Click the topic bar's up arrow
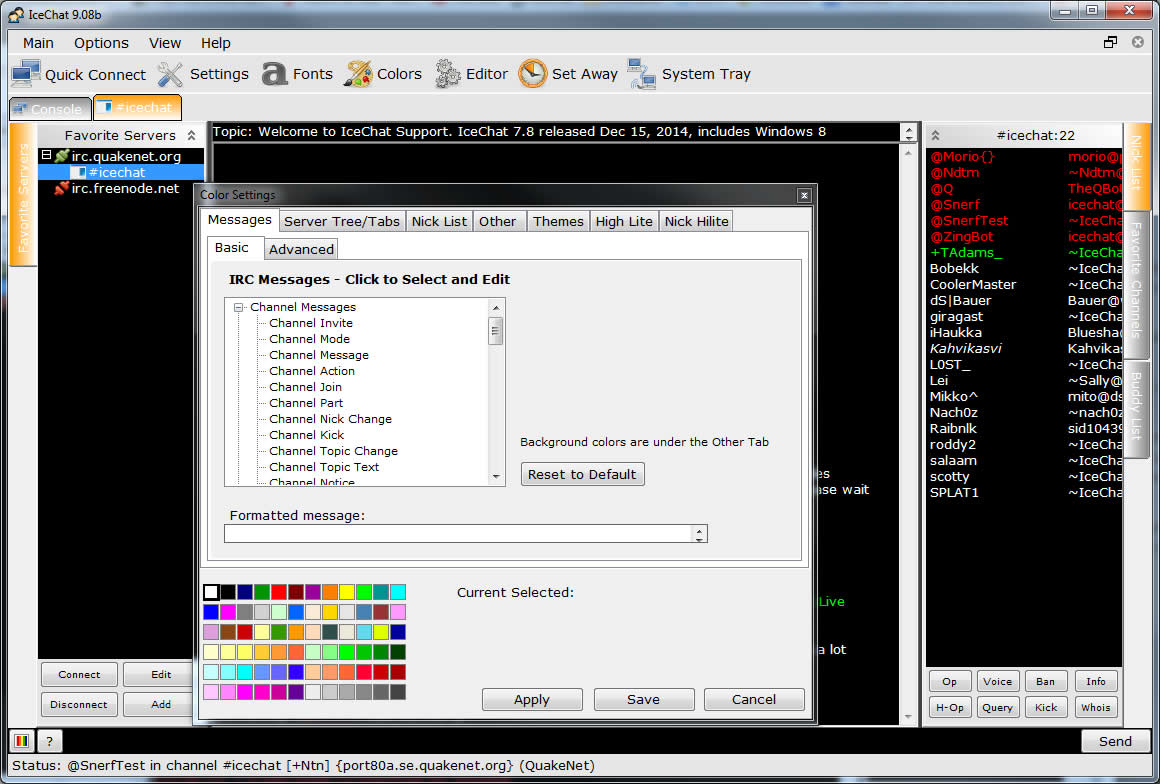Screen dimensions: 1160x784 [x=909, y=128]
